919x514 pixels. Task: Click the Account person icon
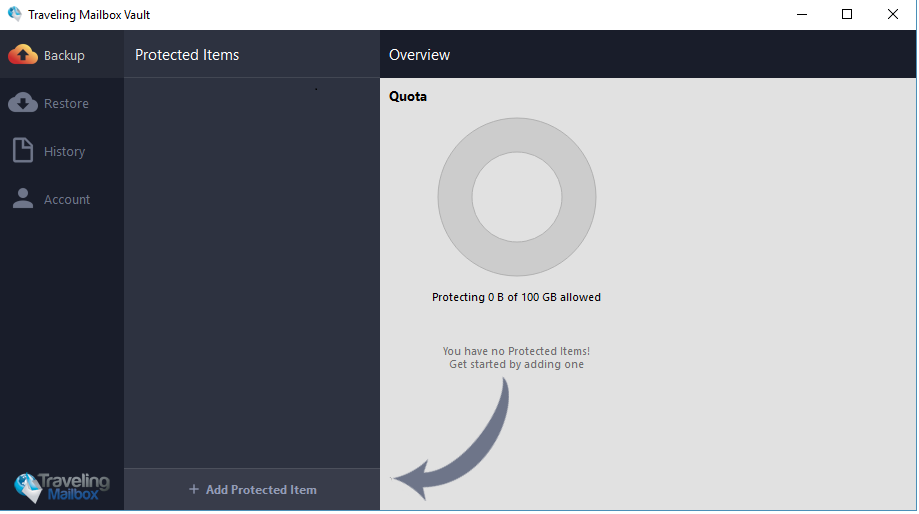[23, 199]
